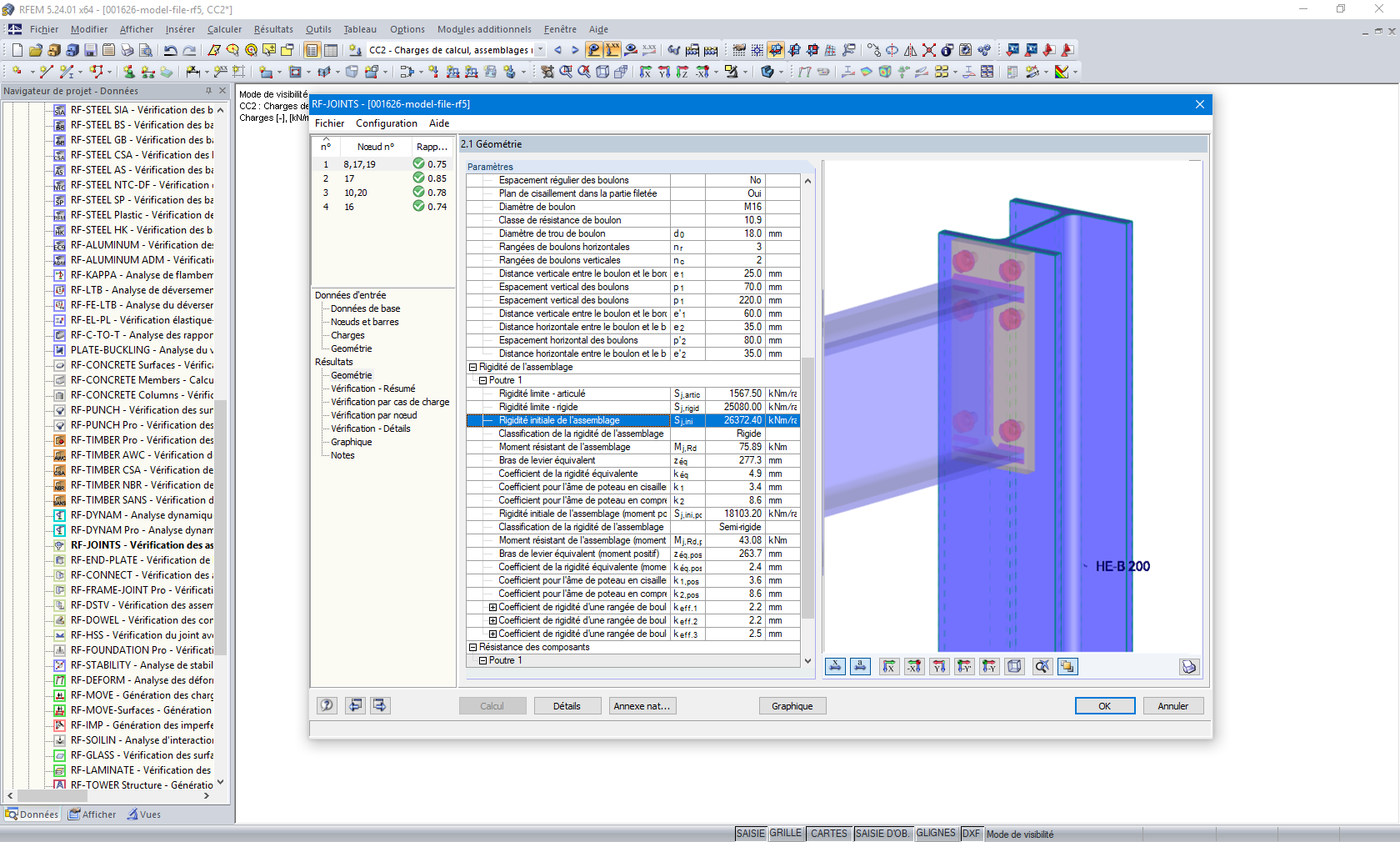Click the print graphic icon in RF-JOINTS

1189,666
